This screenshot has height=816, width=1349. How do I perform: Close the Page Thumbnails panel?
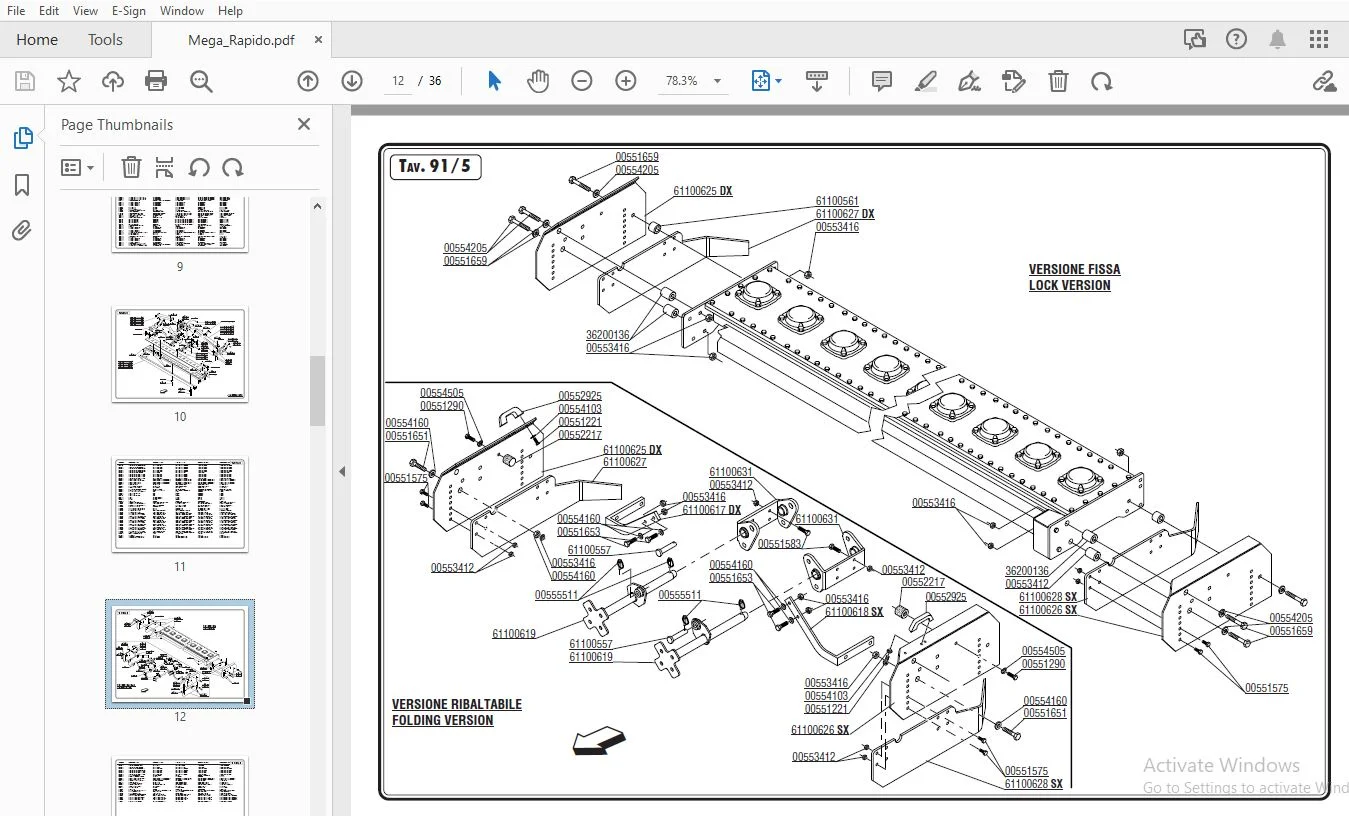tap(304, 124)
